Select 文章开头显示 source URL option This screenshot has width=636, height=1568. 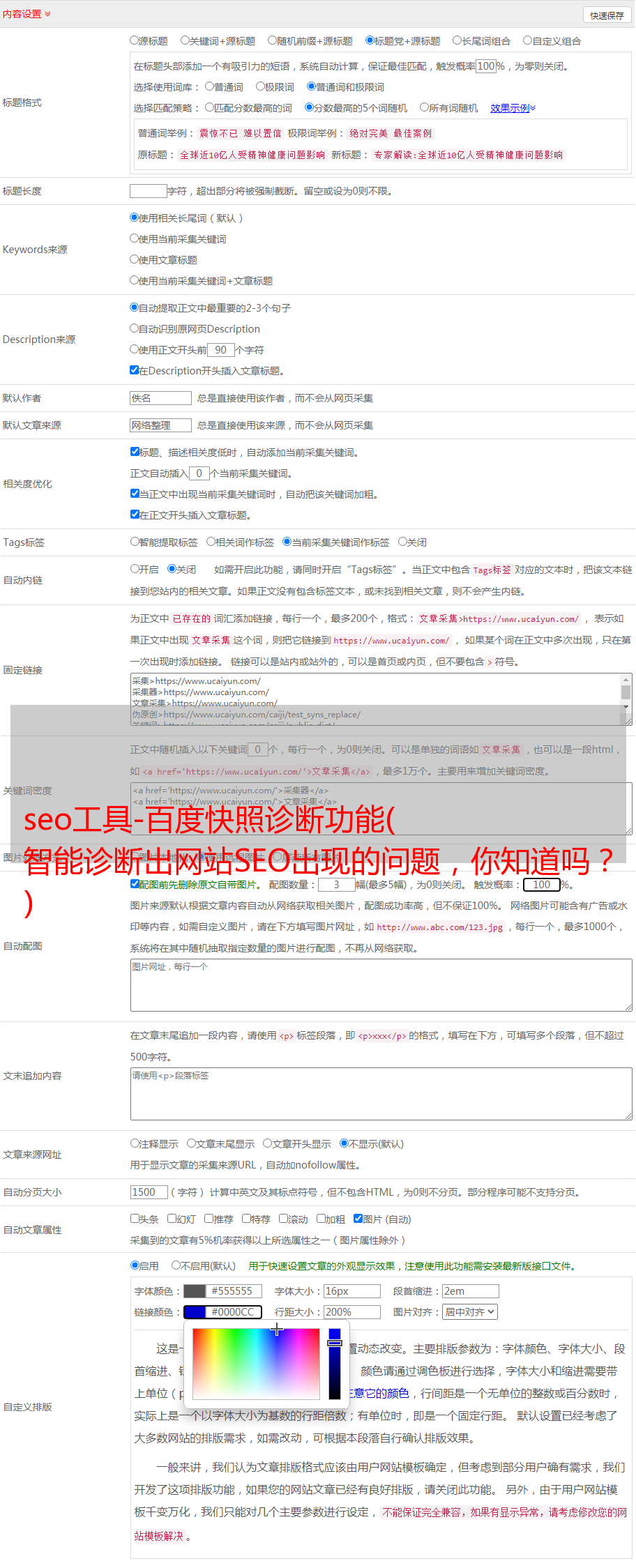pyautogui.click(x=267, y=1143)
